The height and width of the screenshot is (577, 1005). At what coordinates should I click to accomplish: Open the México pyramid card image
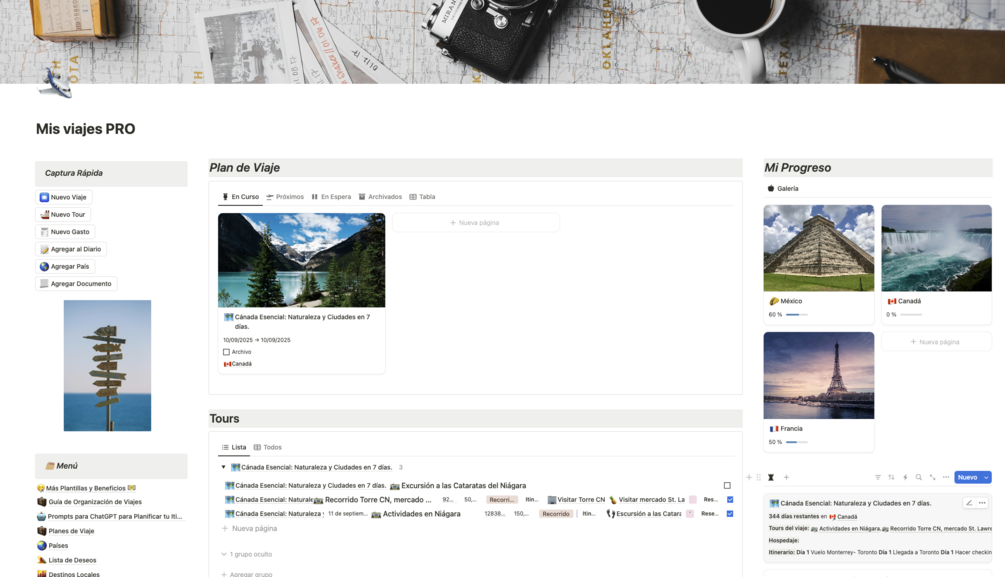(818, 248)
